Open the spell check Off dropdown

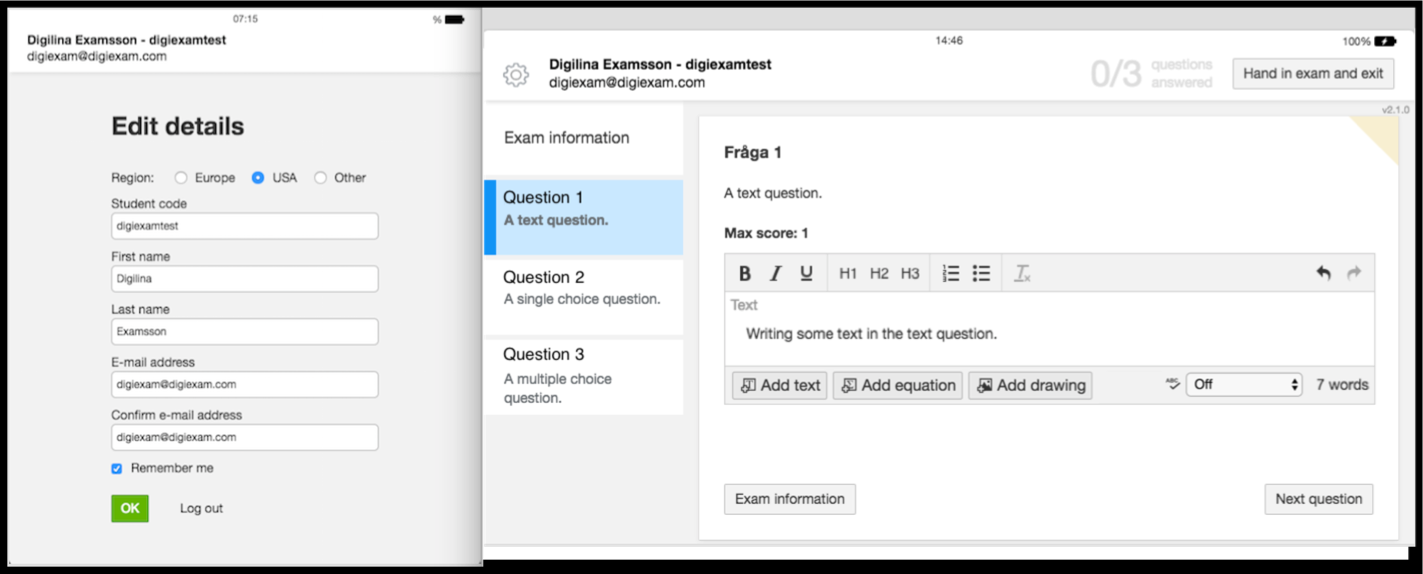[x=1244, y=384]
